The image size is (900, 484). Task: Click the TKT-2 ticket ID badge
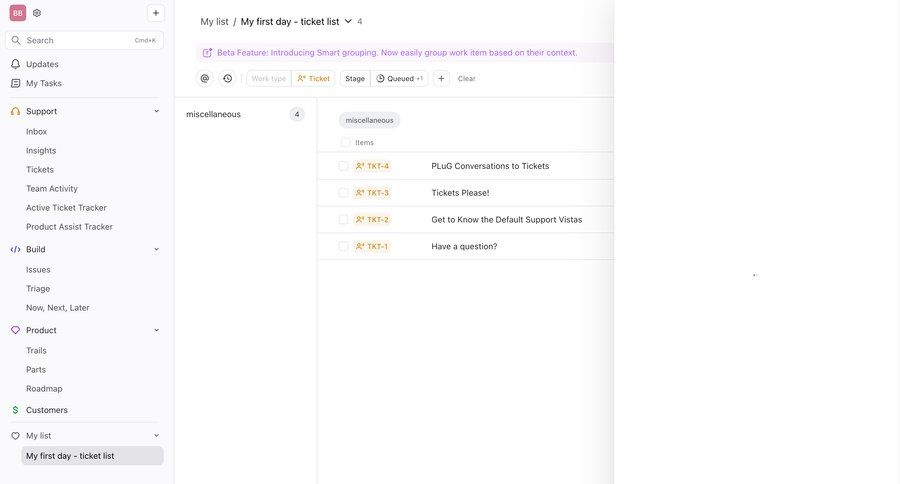[x=372, y=219]
